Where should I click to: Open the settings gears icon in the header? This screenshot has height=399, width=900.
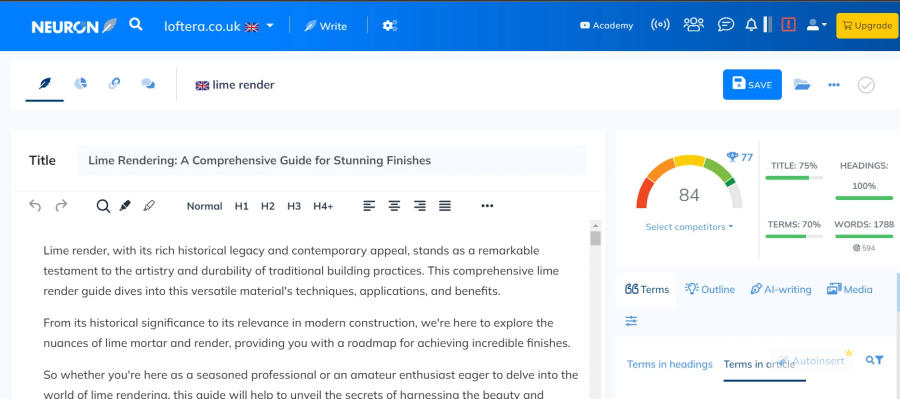click(x=390, y=26)
